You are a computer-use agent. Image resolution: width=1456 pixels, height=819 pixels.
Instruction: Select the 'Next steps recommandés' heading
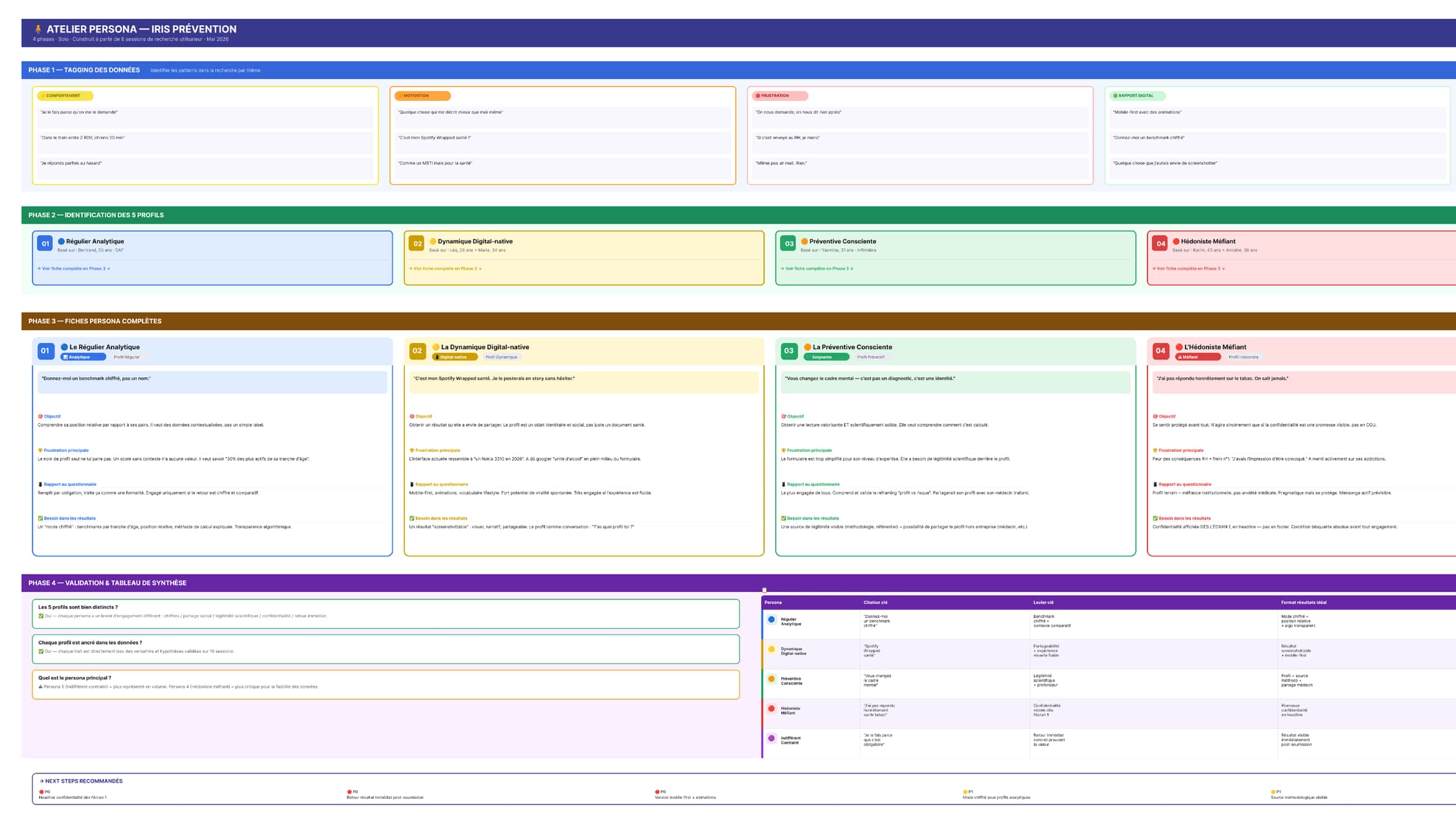(x=81, y=781)
